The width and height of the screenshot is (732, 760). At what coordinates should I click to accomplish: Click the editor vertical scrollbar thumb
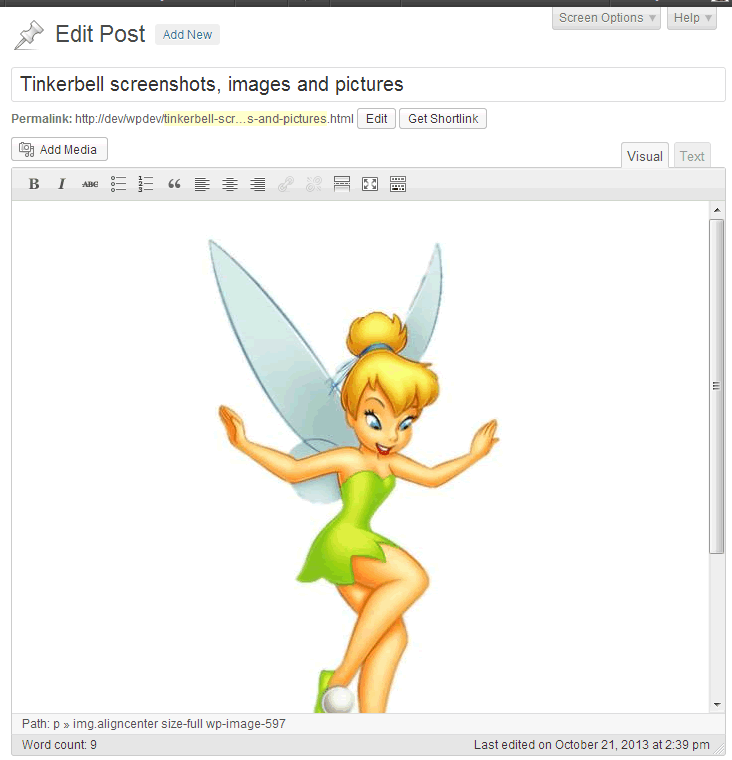[x=716, y=386]
